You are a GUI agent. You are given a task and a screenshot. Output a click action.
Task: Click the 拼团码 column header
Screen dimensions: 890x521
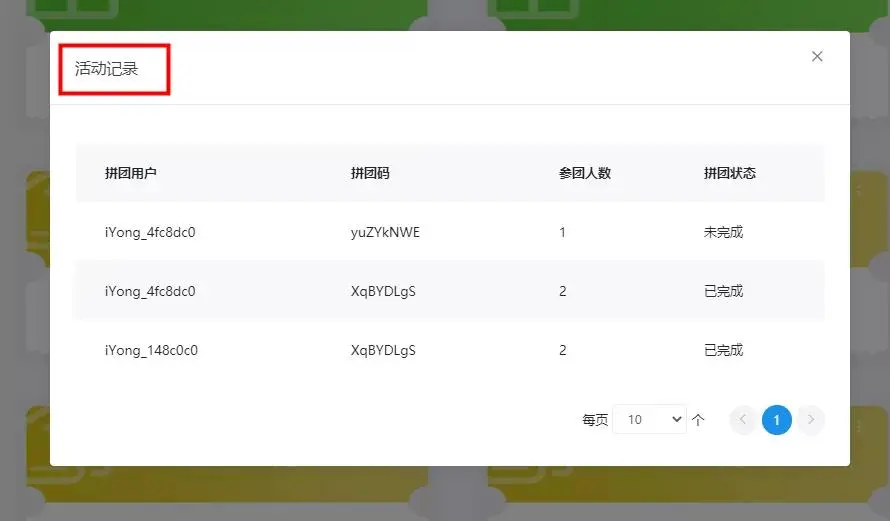point(370,173)
